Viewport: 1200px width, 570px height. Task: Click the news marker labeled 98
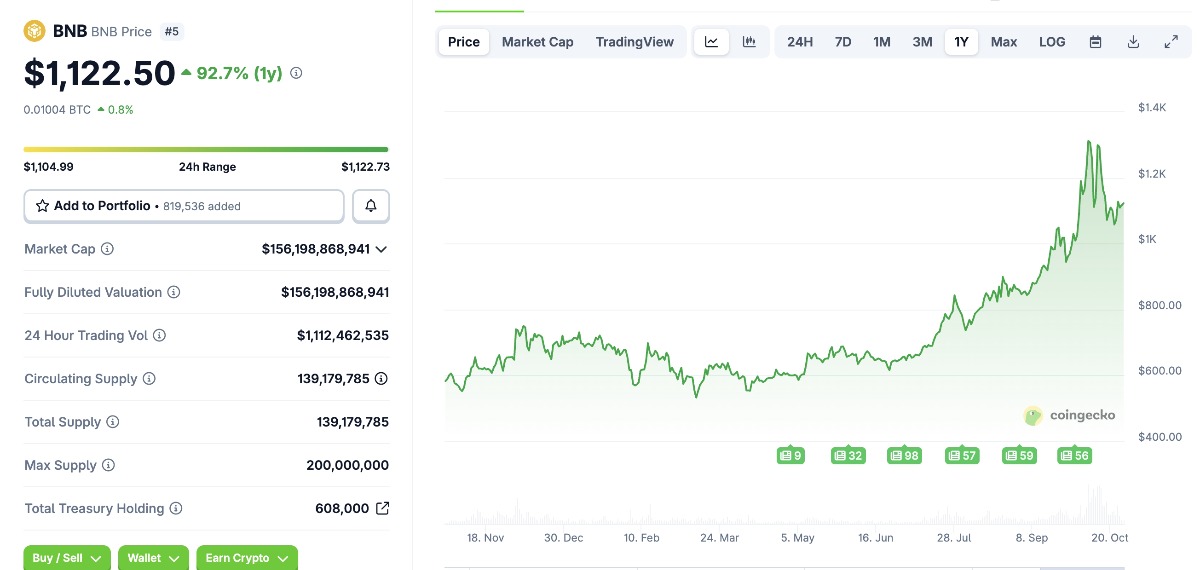tap(904, 456)
